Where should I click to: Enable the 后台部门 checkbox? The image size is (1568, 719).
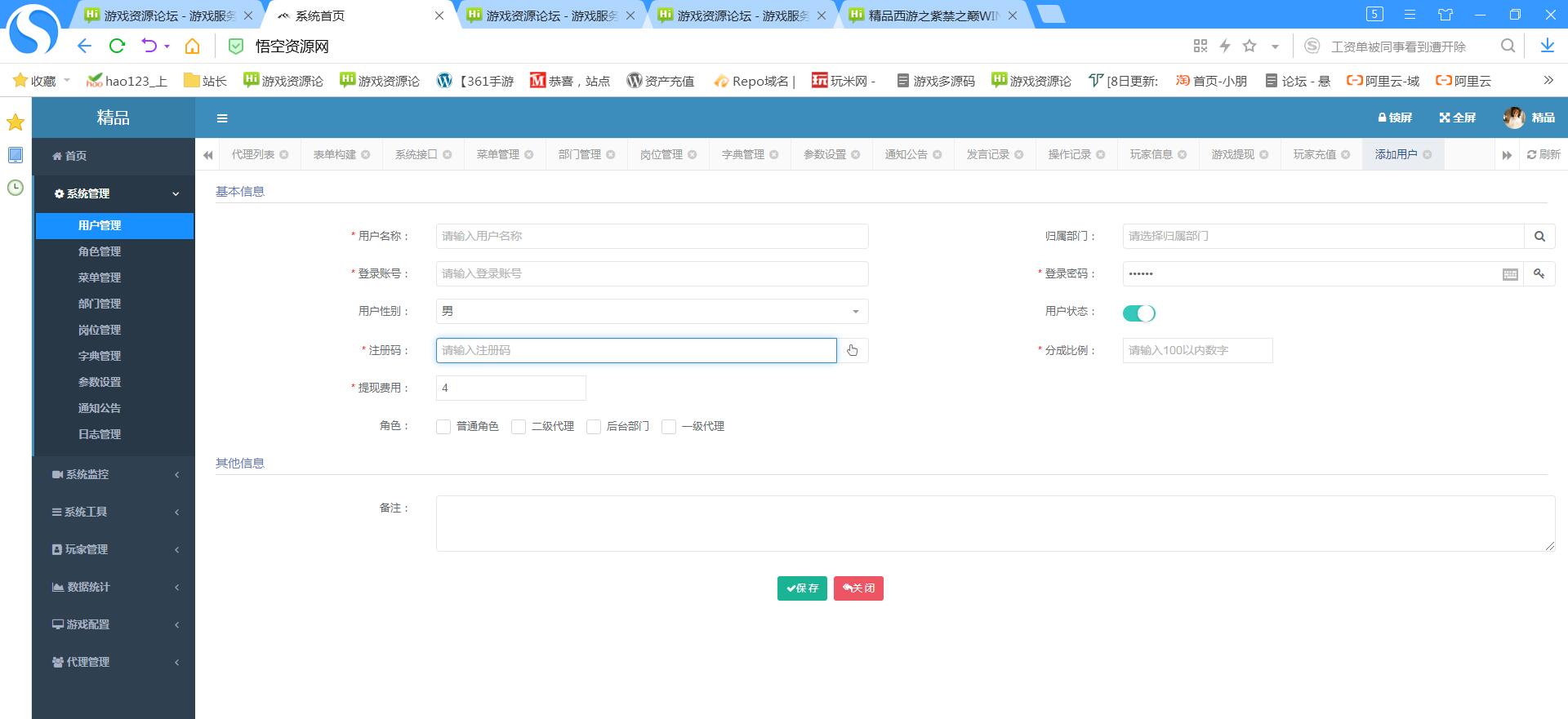pyautogui.click(x=594, y=427)
